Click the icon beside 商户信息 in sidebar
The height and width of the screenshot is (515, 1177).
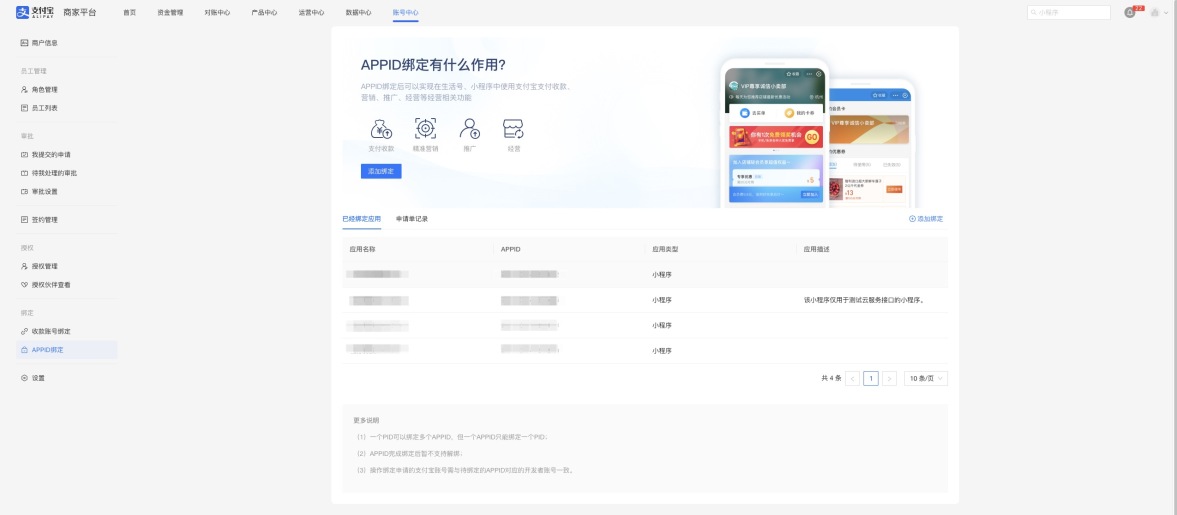[x=25, y=43]
